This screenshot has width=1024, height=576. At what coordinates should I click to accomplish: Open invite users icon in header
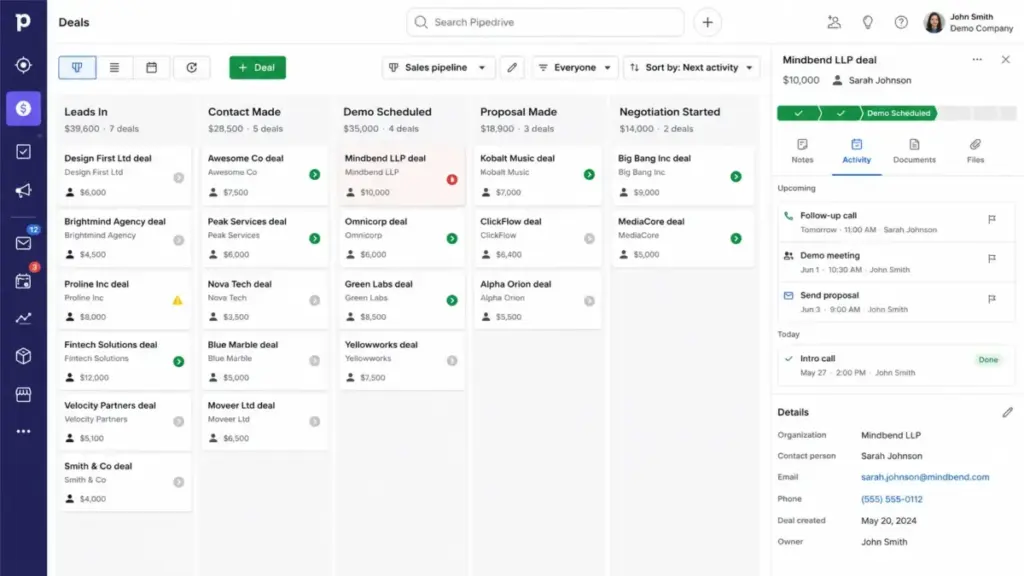tap(834, 22)
